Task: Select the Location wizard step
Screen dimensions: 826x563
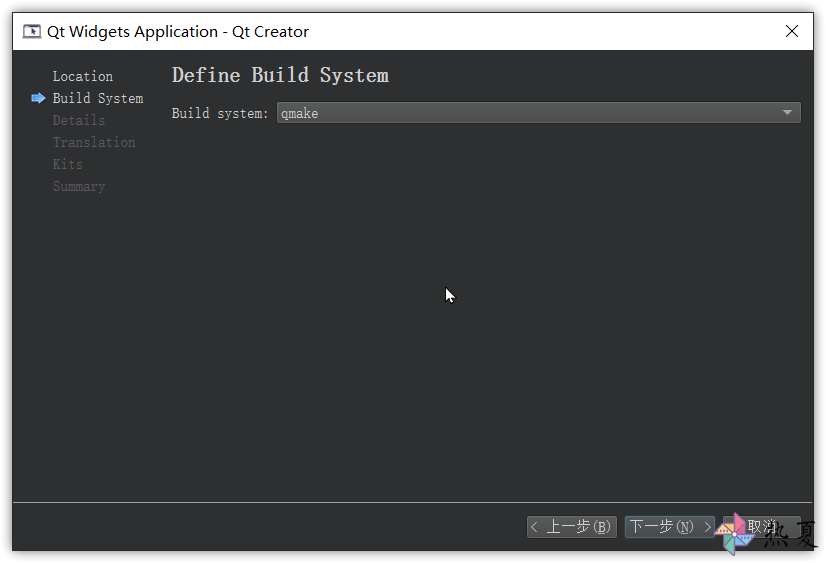Action: tap(83, 76)
